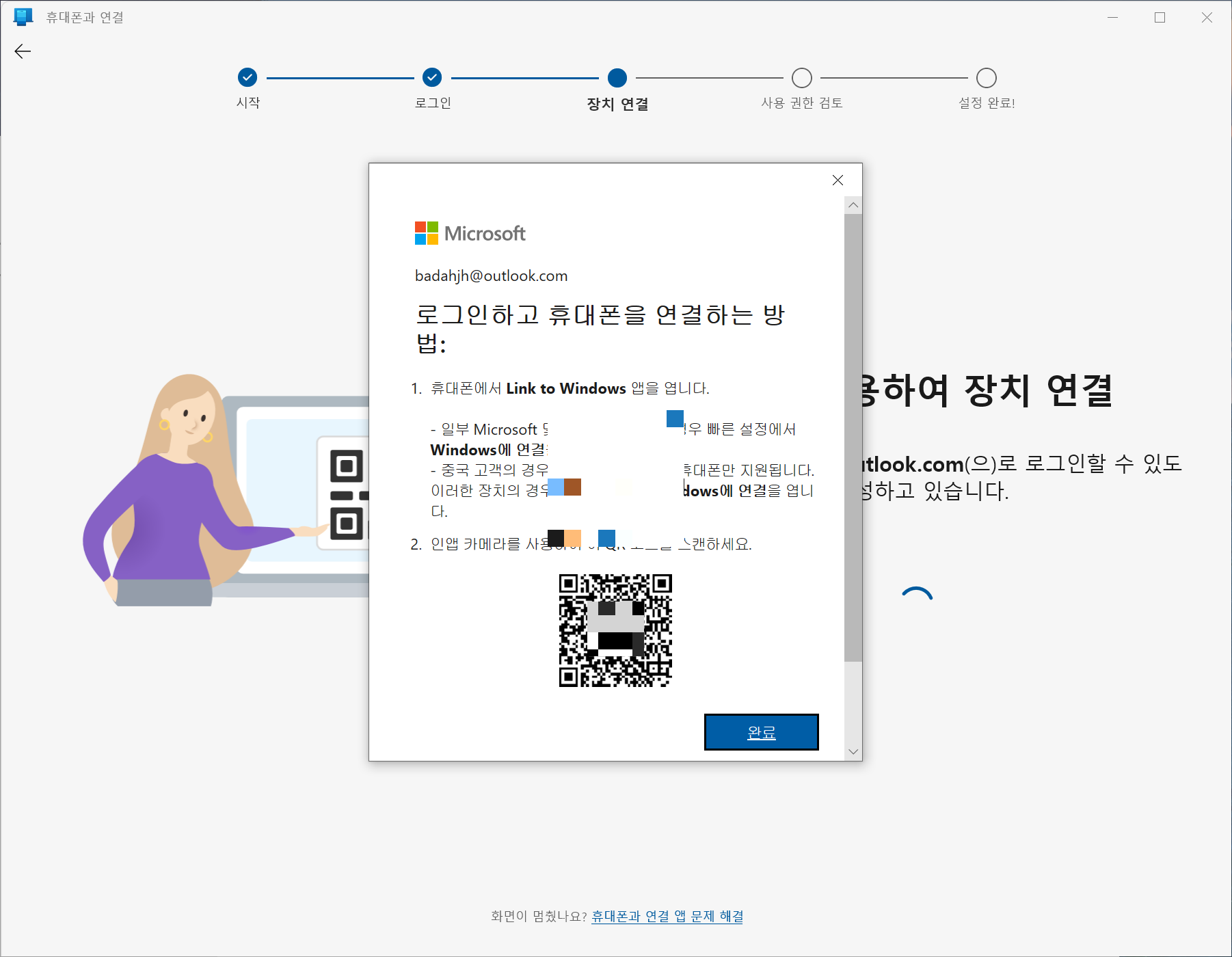
Task: Click the Microsoft logo in dialog
Action: [470, 233]
